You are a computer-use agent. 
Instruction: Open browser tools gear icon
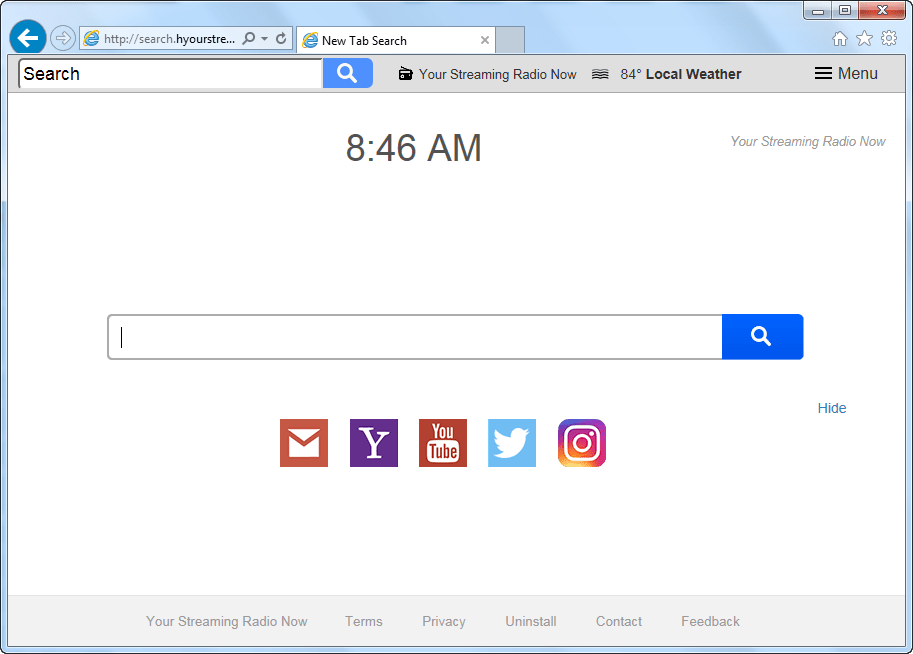[x=889, y=38]
